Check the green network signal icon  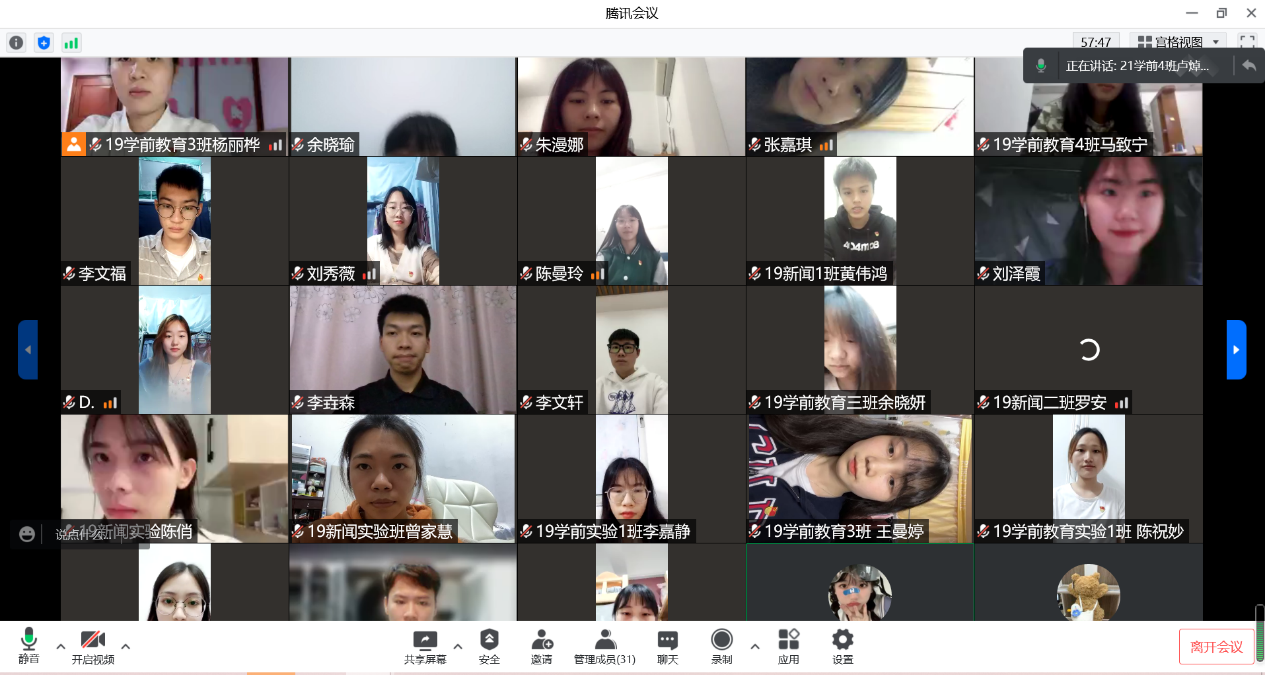(x=71, y=42)
